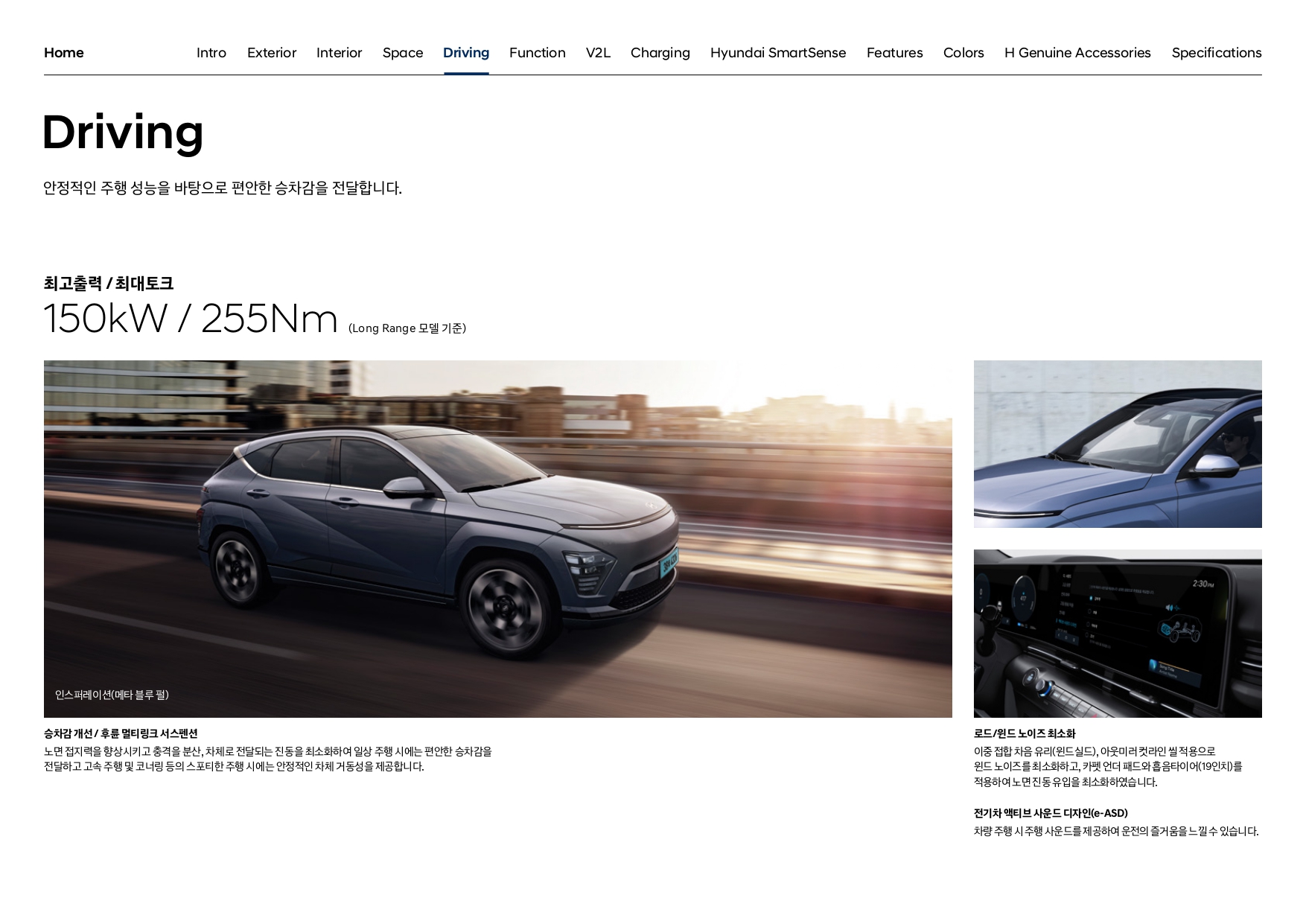Image resolution: width=1306 pixels, height=924 pixels.
Task: Click the '인스퍼레이션(메타 블루 펄)' caption
Action: point(112,695)
